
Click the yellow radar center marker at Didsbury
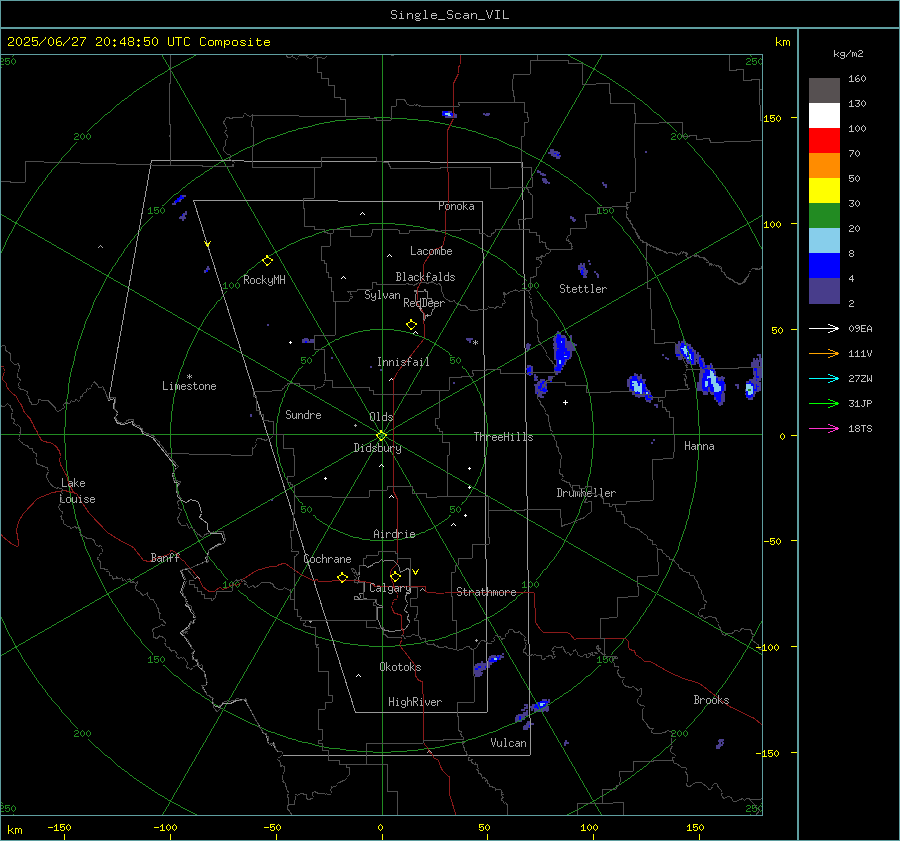(x=381, y=436)
